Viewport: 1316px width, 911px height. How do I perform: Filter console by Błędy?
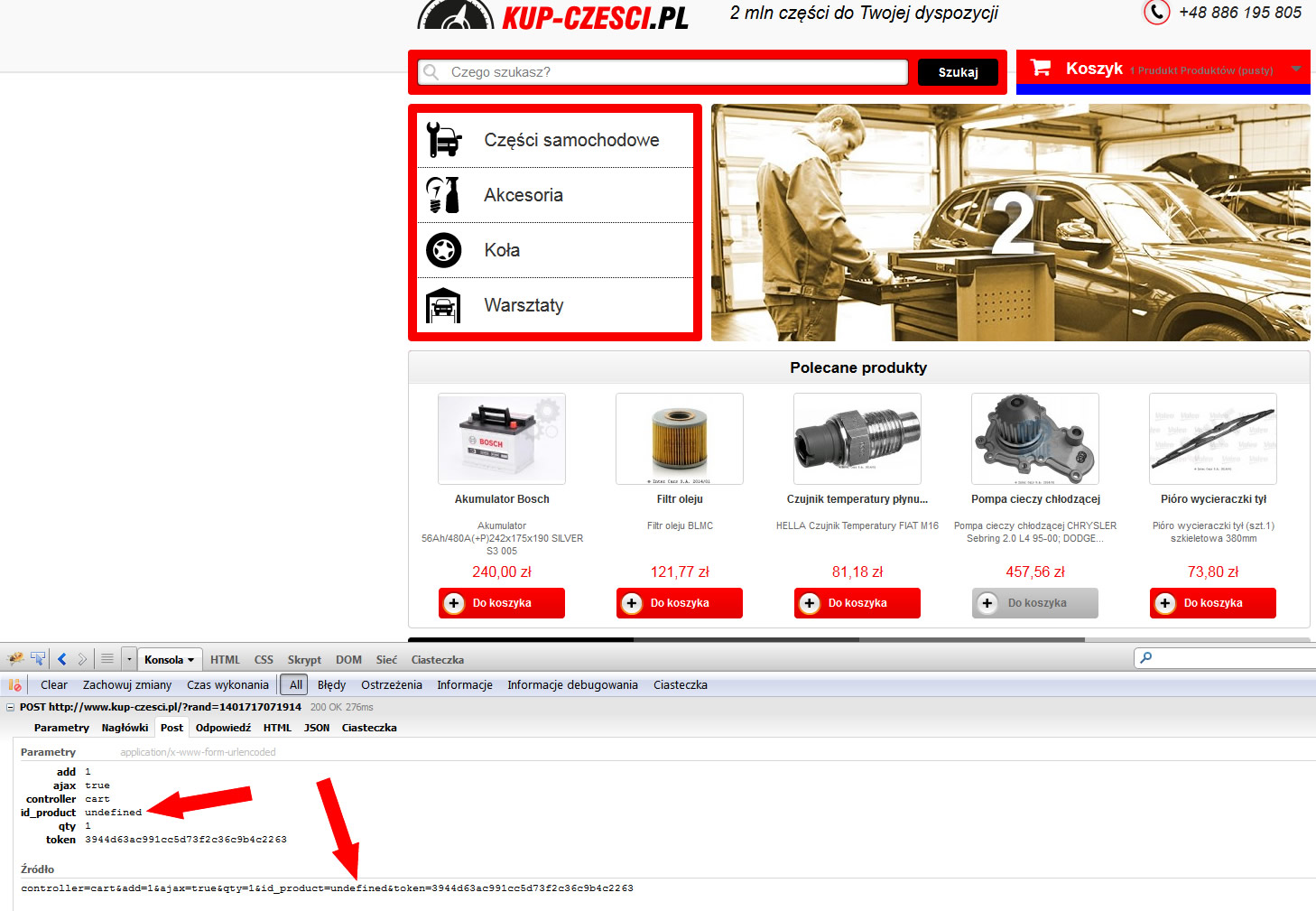(331, 685)
